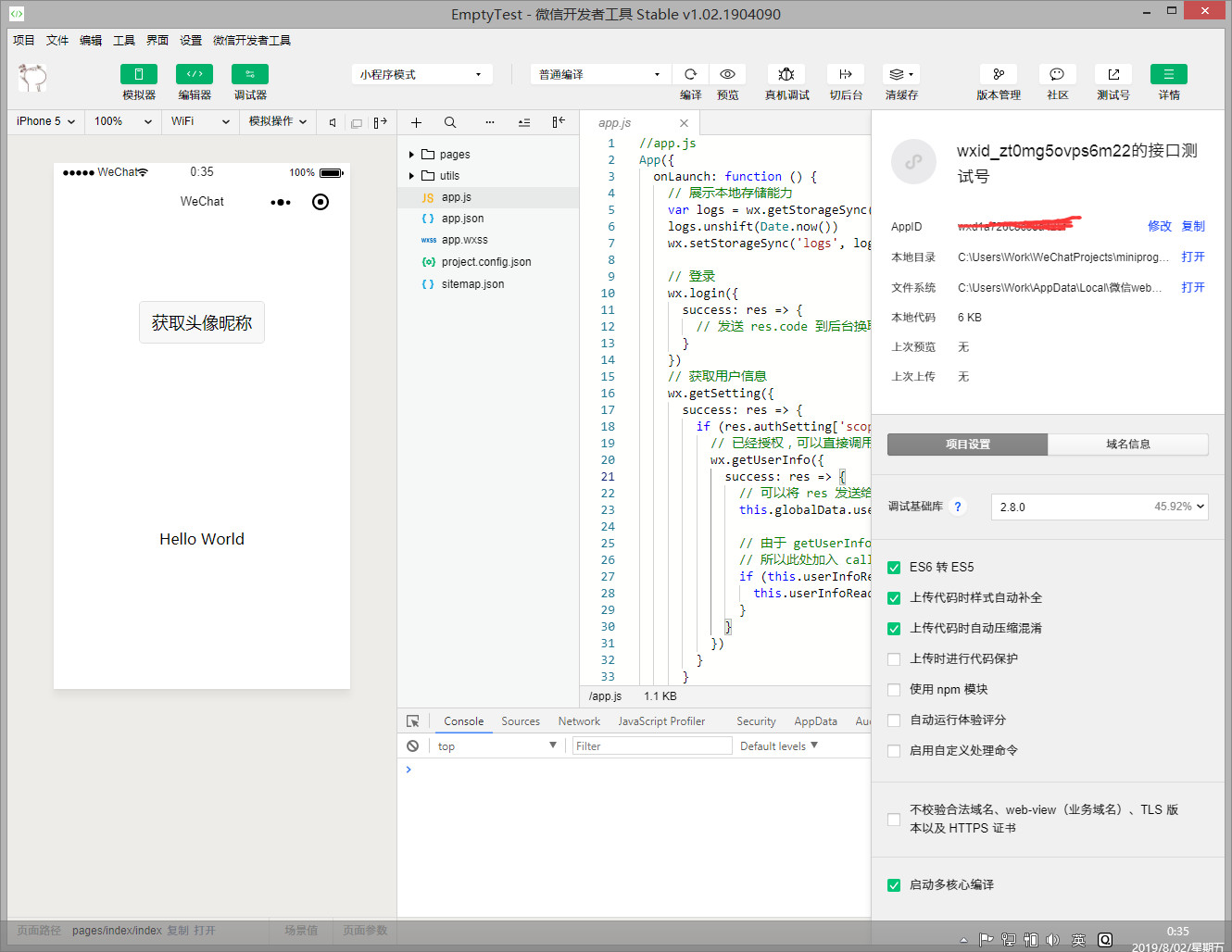Screen dimensions: 1232x952
Task: Enable 自动运行体验评分
Action: point(894,720)
